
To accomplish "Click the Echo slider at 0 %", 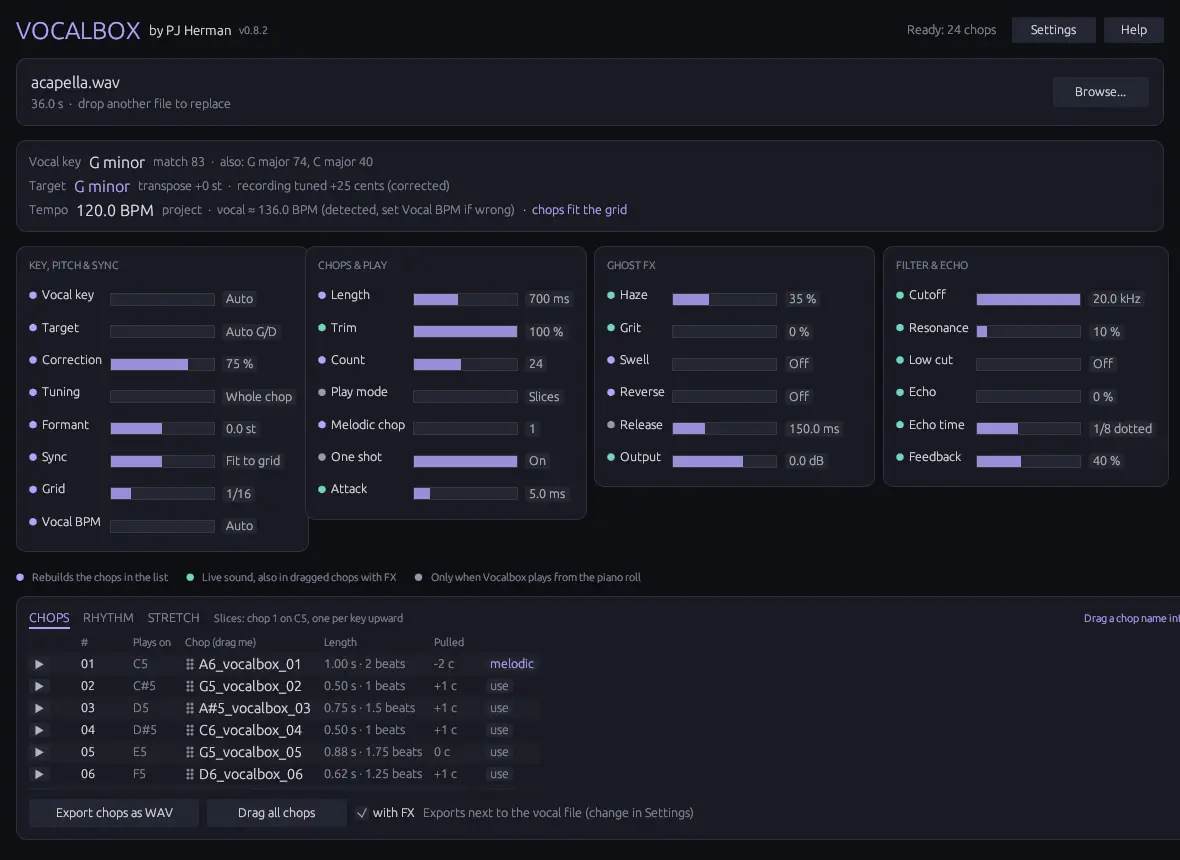I will click(1028, 397).
